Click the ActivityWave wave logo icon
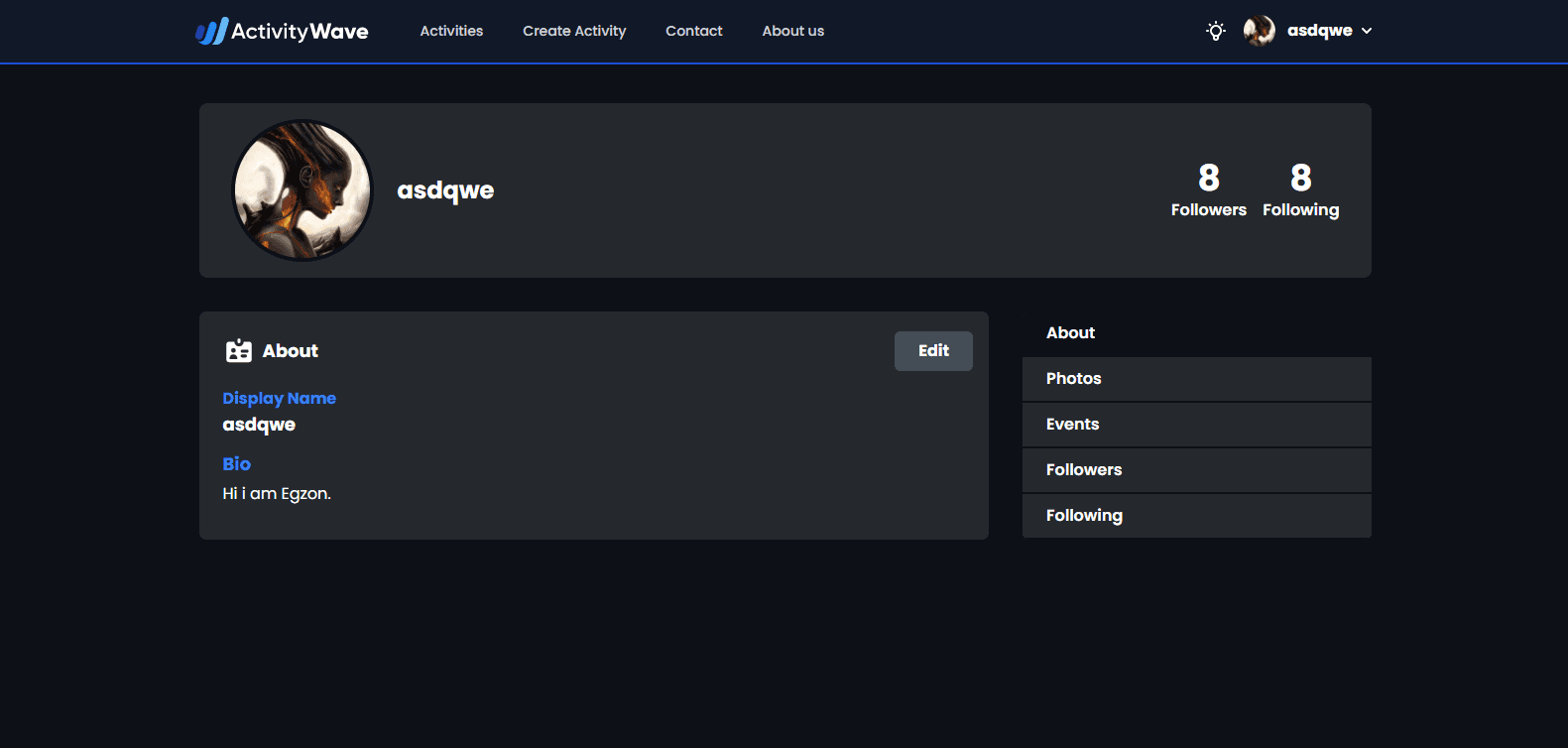The image size is (1568, 748). [211, 32]
